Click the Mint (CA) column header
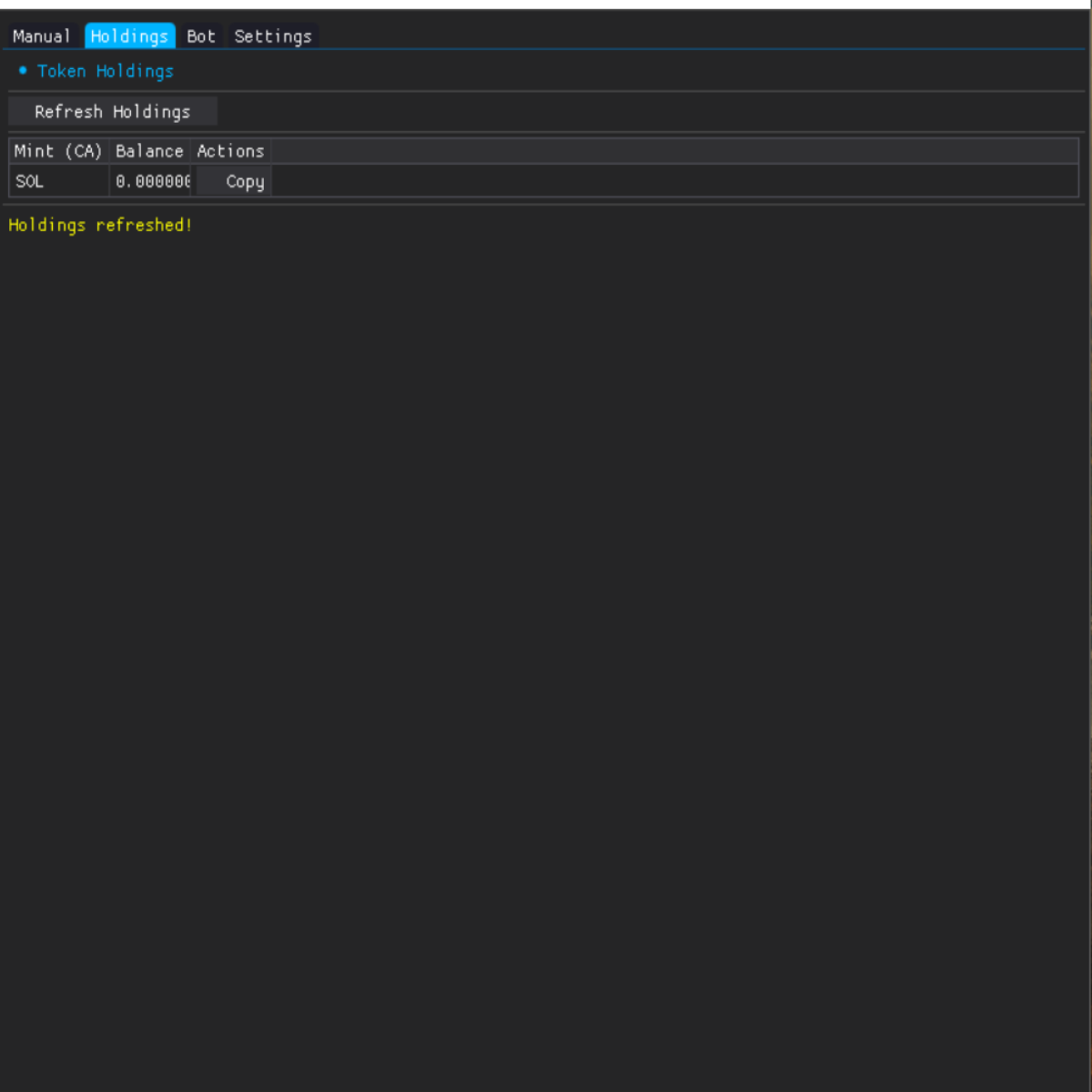The image size is (1092, 1092). (58, 151)
